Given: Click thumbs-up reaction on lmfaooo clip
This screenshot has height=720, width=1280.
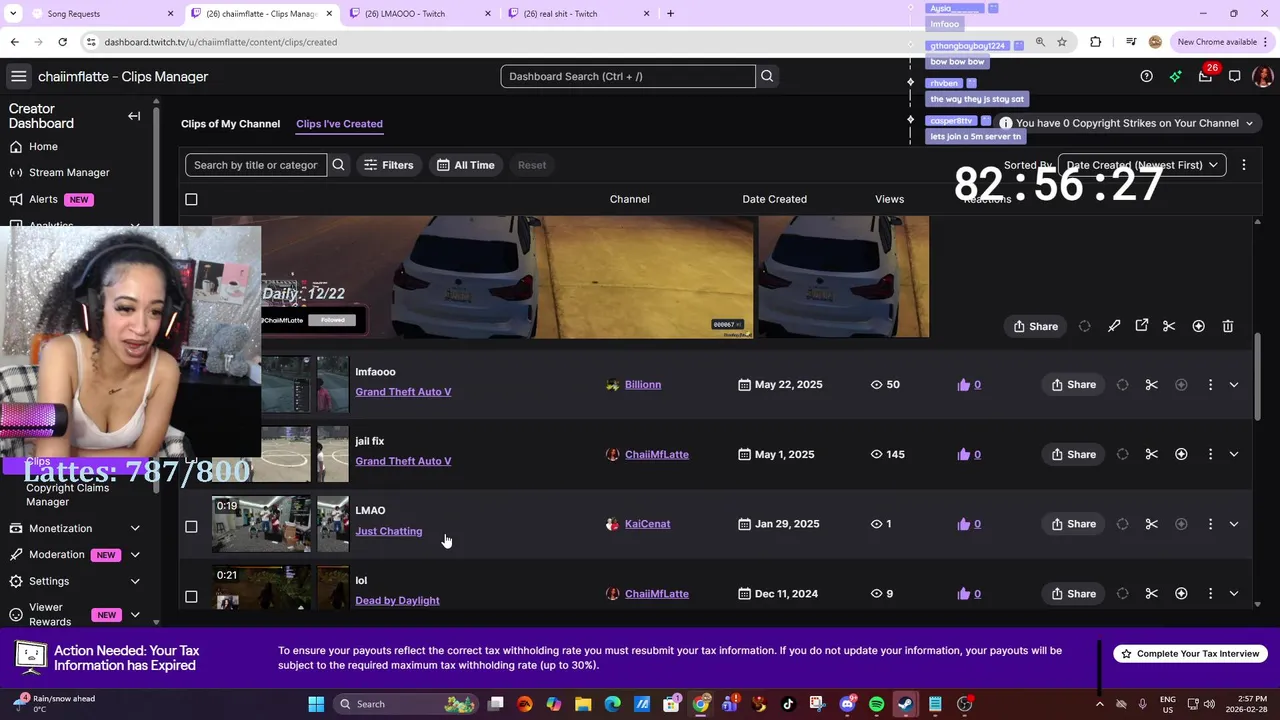Looking at the screenshot, I should tap(964, 384).
